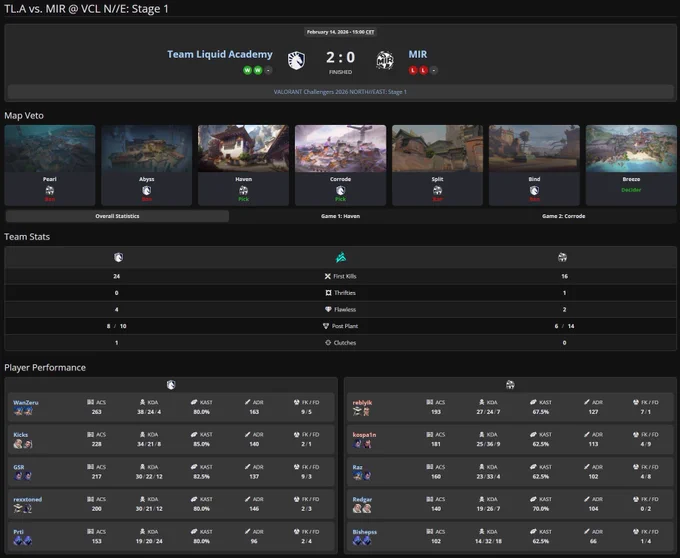Click reblyik's FK/FD value 7/1

click(x=646, y=412)
